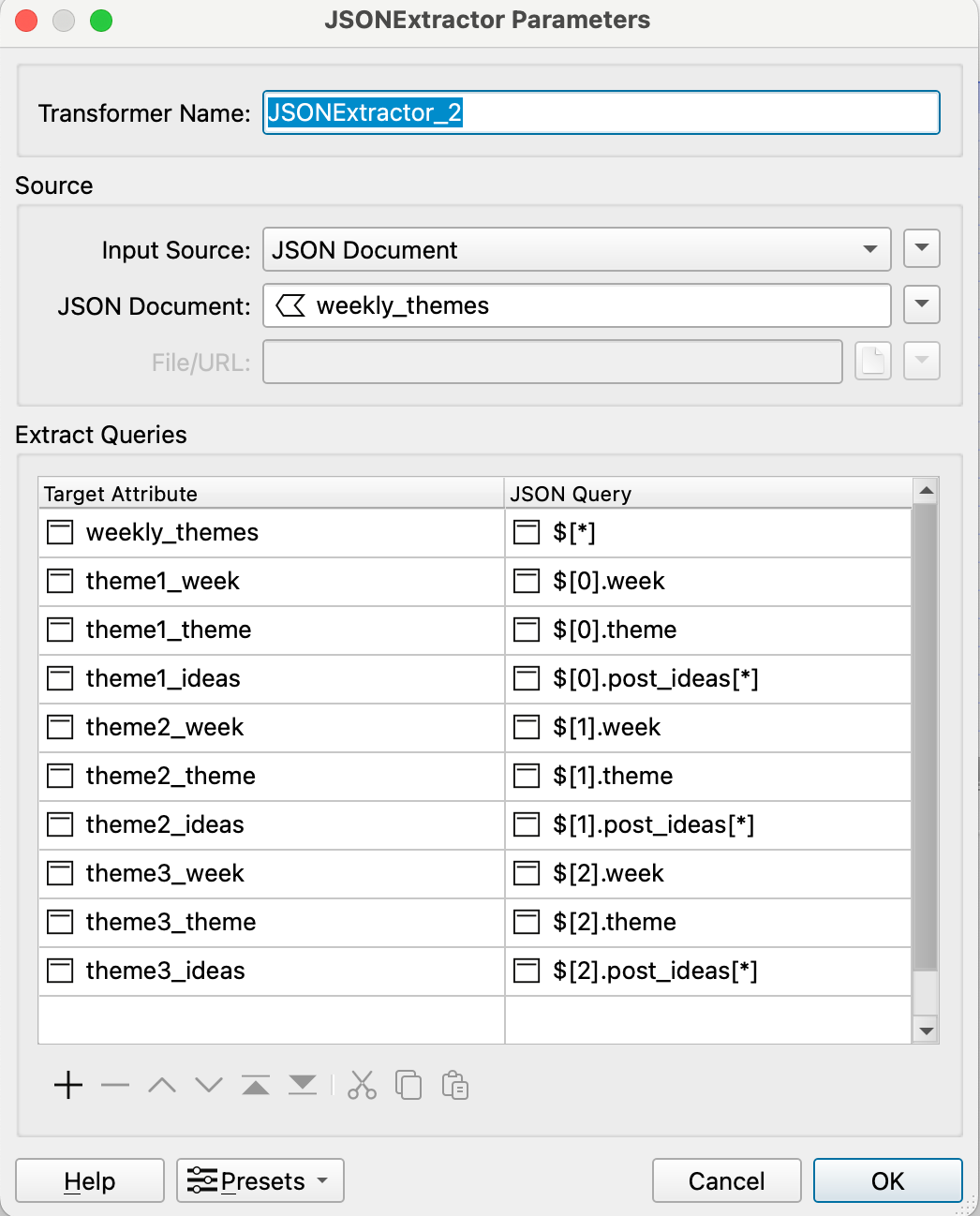
Task: Open the Input Source dropdown
Action: pyautogui.click(x=576, y=250)
